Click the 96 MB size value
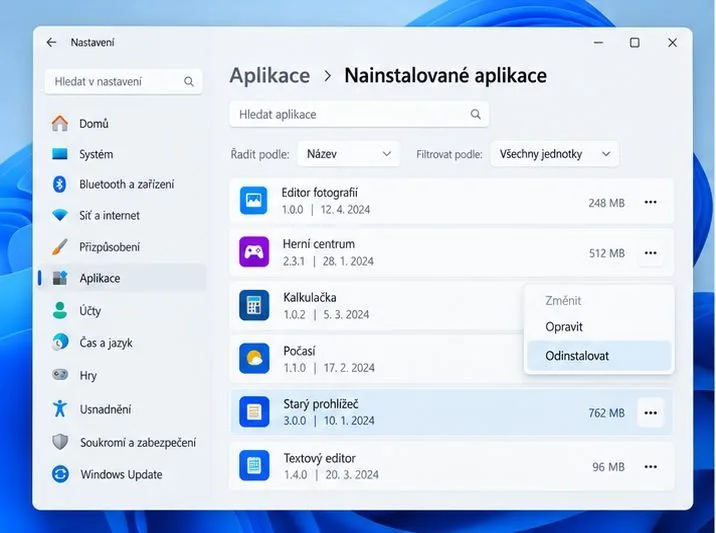This screenshot has height=533, width=716. pyautogui.click(x=608, y=467)
